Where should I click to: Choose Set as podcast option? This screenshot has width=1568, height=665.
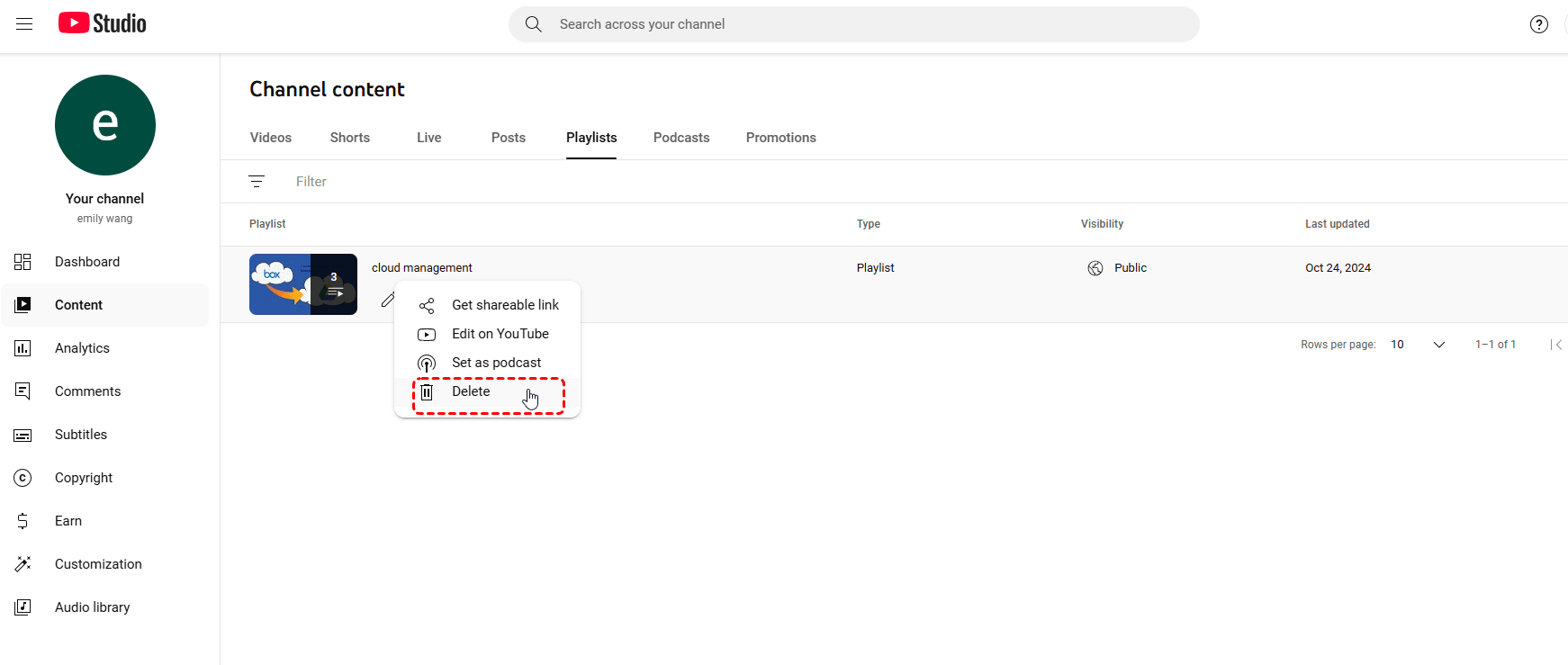(496, 363)
